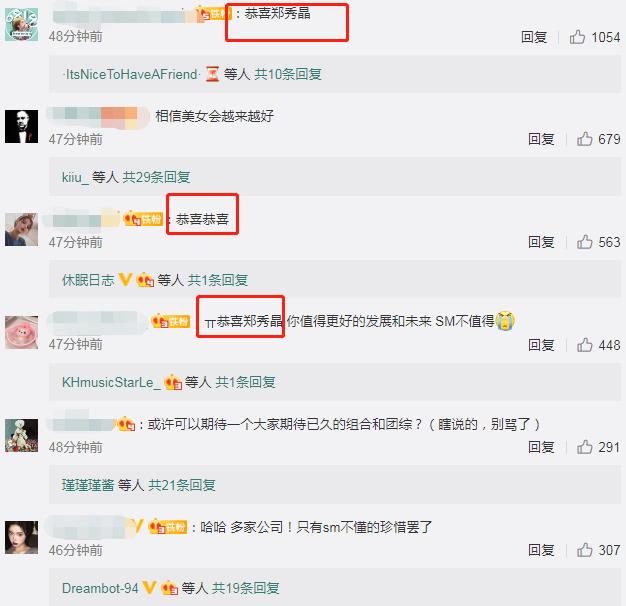The width and height of the screenshot is (626, 606).
Task: Expand 共10条回复 replies
Action: pyautogui.click(x=288, y=74)
